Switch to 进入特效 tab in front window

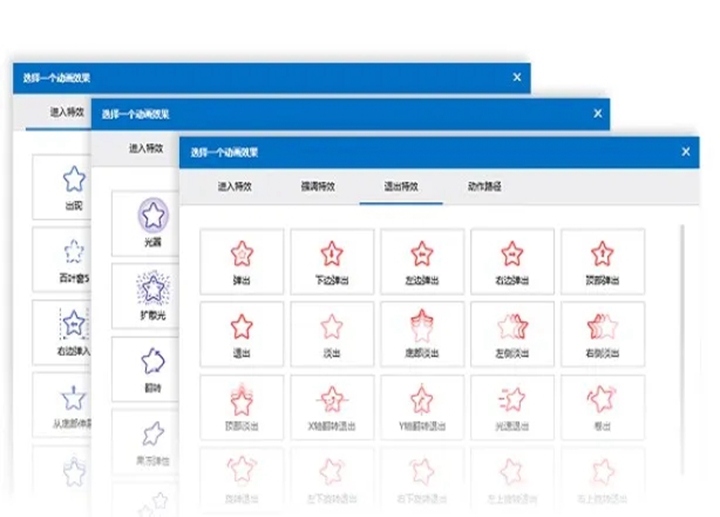click(x=235, y=186)
